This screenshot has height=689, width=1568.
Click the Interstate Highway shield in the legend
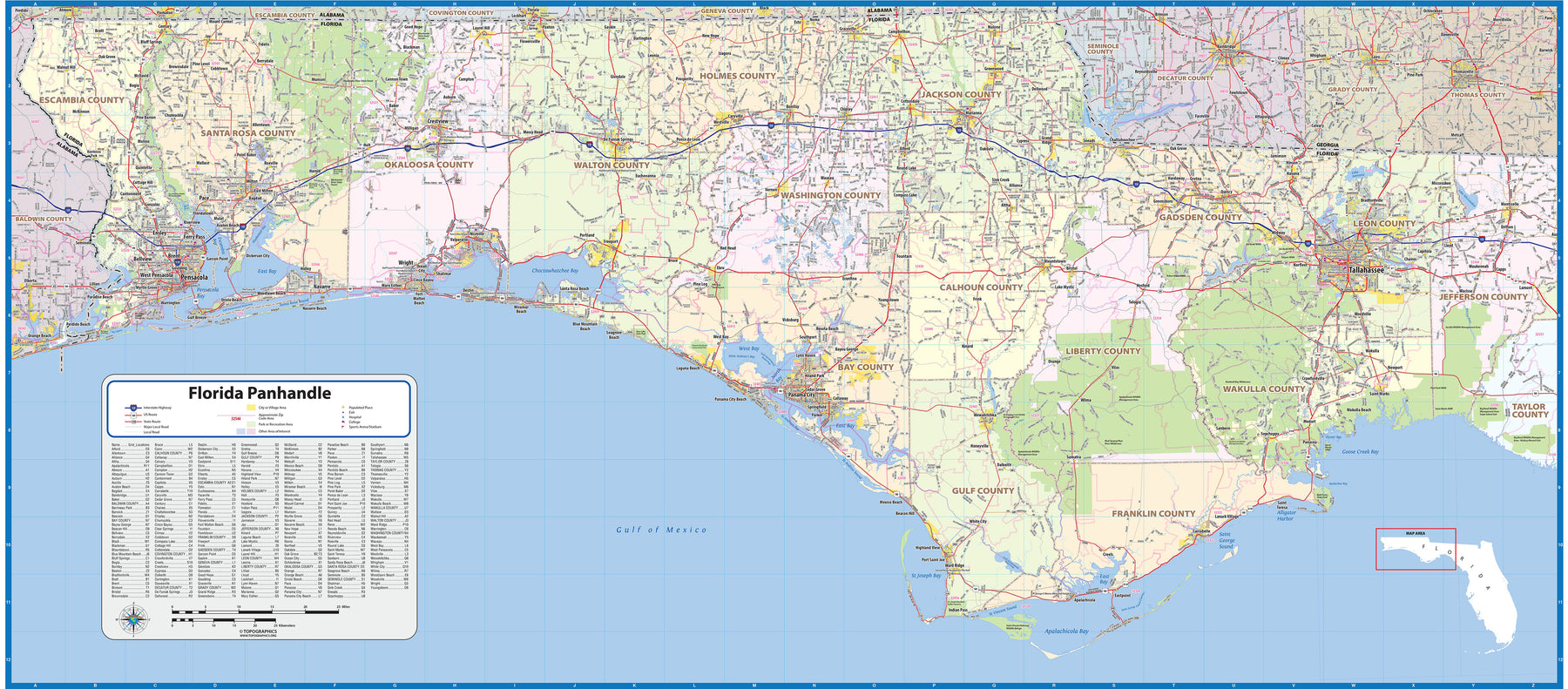pos(133,408)
